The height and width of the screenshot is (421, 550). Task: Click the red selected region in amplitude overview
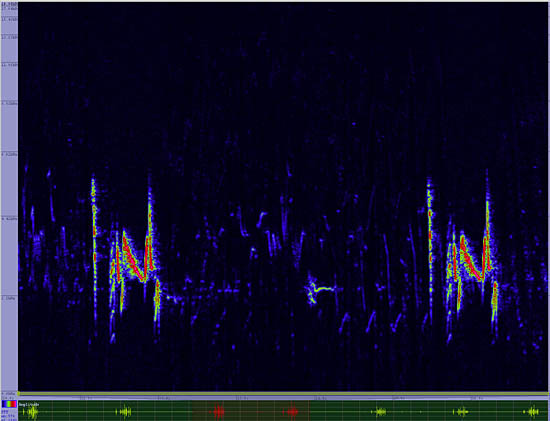(251, 411)
